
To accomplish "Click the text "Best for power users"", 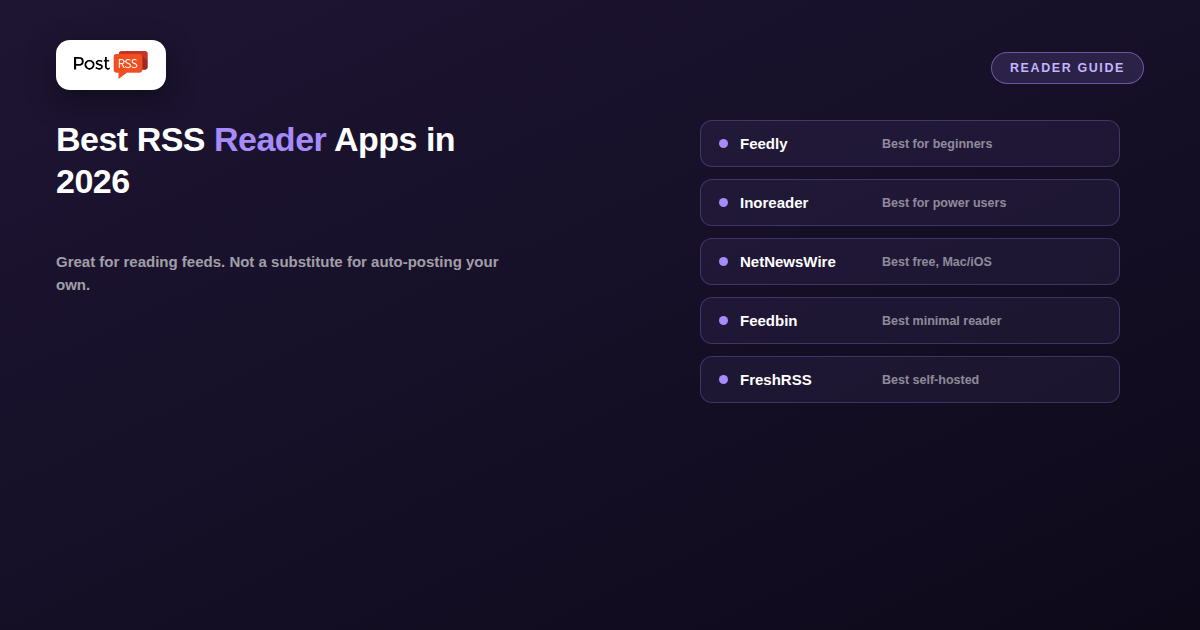I will coord(944,203).
